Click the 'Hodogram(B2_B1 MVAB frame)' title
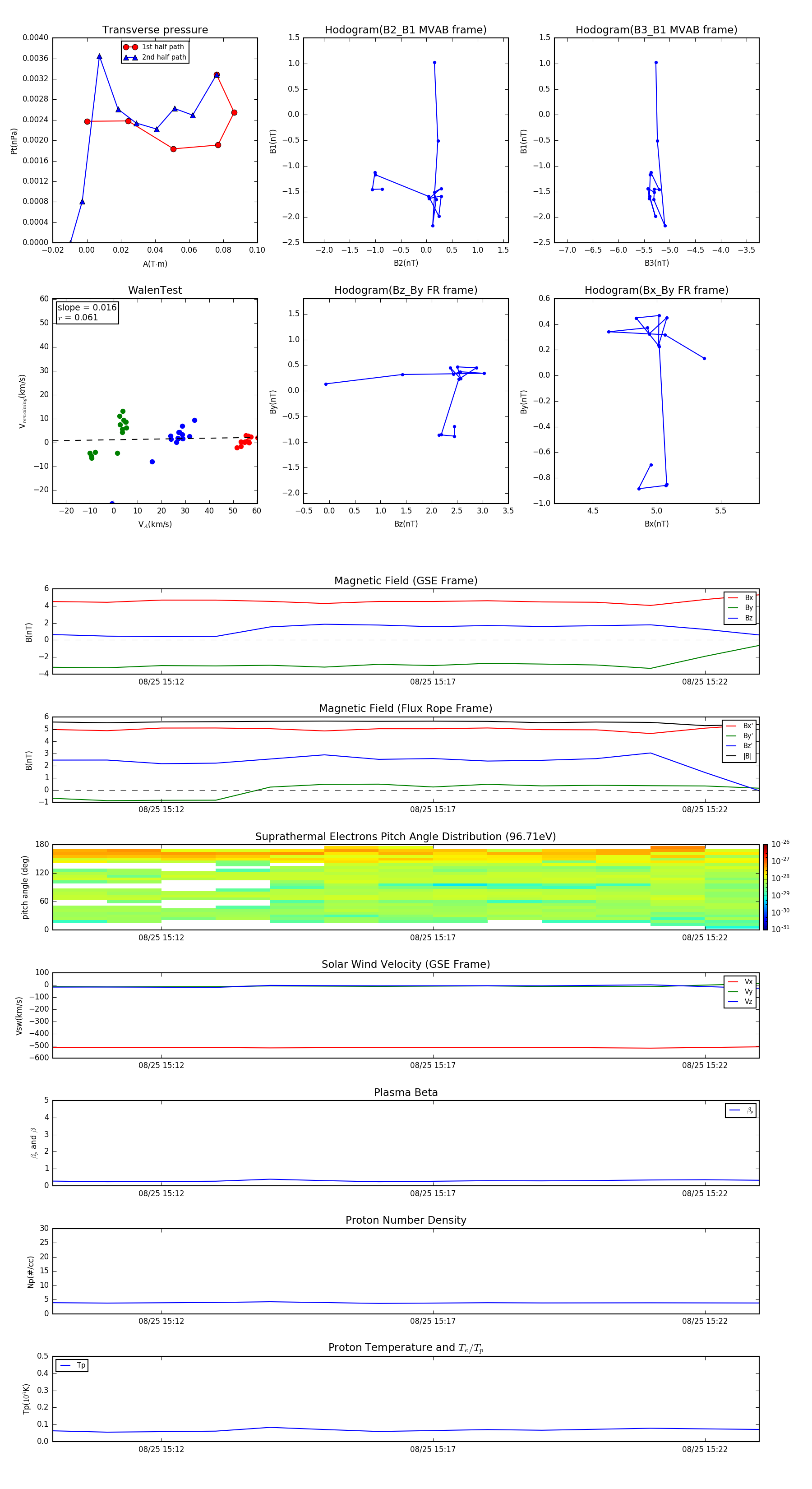The width and height of the screenshot is (812, 1489). [406, 29]
